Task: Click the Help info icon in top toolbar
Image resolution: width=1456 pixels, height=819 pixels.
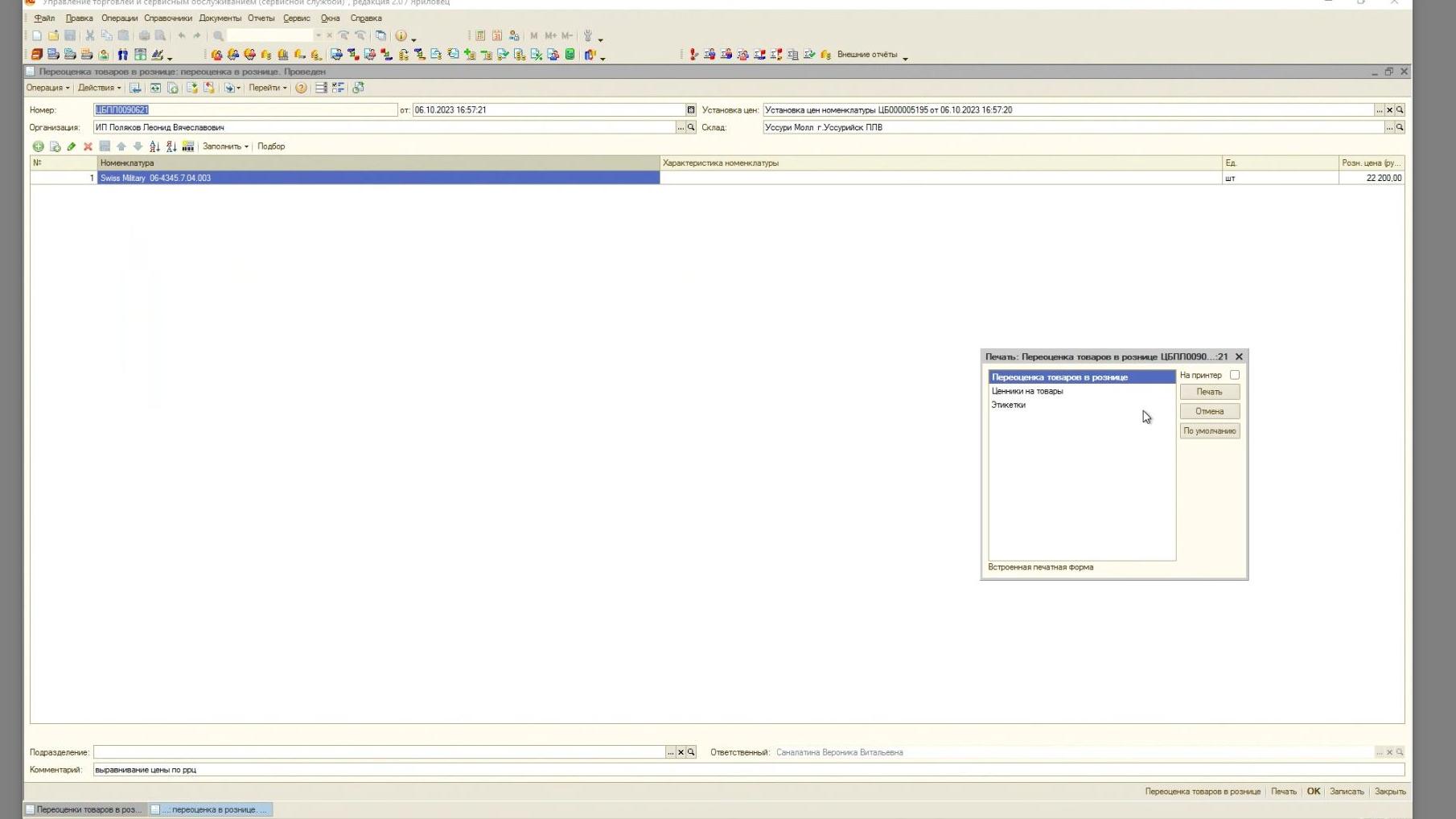Action: point(401,35)
